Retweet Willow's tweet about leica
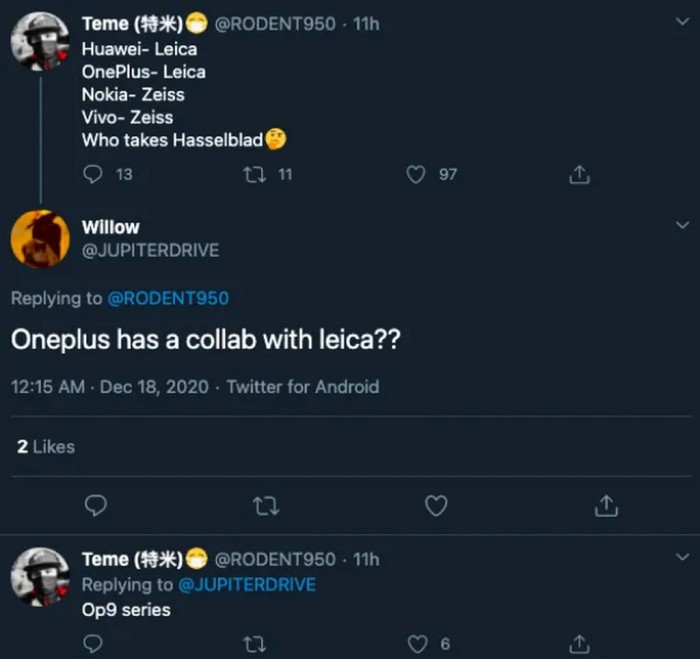Viewport: 700px width, 659px height. [x=265, y=506]
